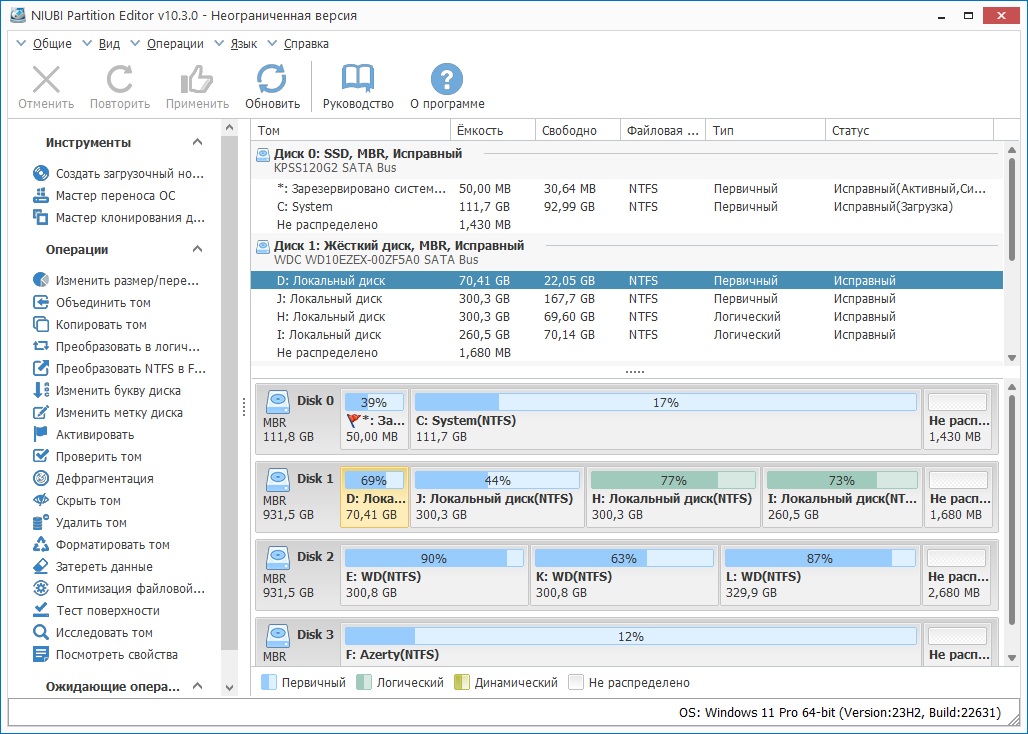
Task: Open the Руководство manual icon
Action: tap(358, 87)
